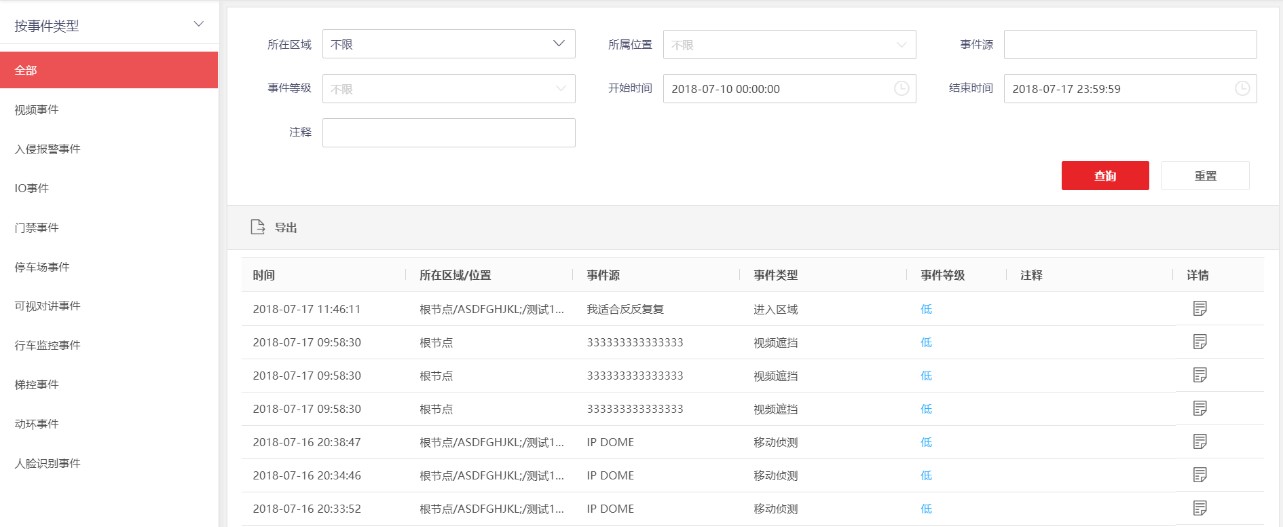The height and width of the screenshot is (527, 1283).
Task: Click 低 level link in first row
Action: 926,309
